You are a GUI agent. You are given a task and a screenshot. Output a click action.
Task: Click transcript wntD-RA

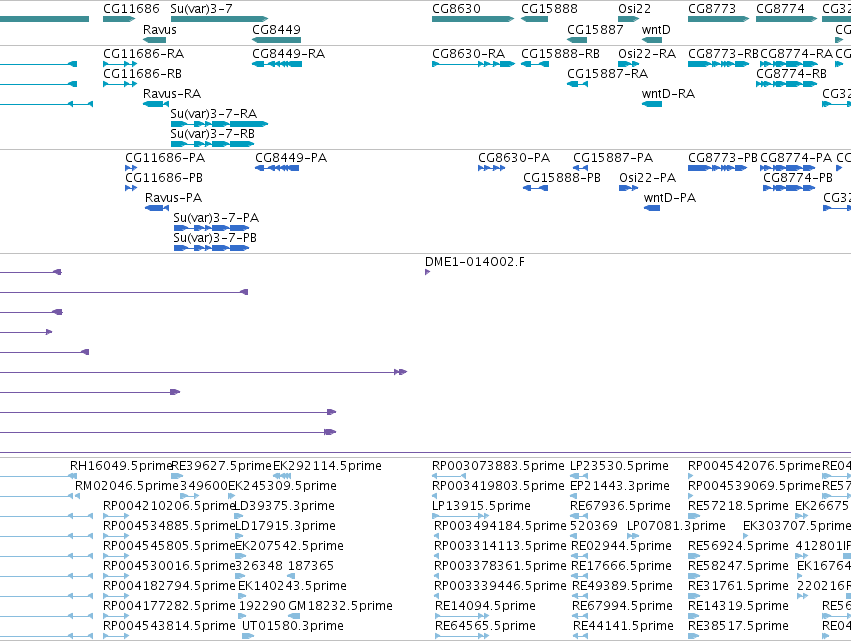[669, 94]
